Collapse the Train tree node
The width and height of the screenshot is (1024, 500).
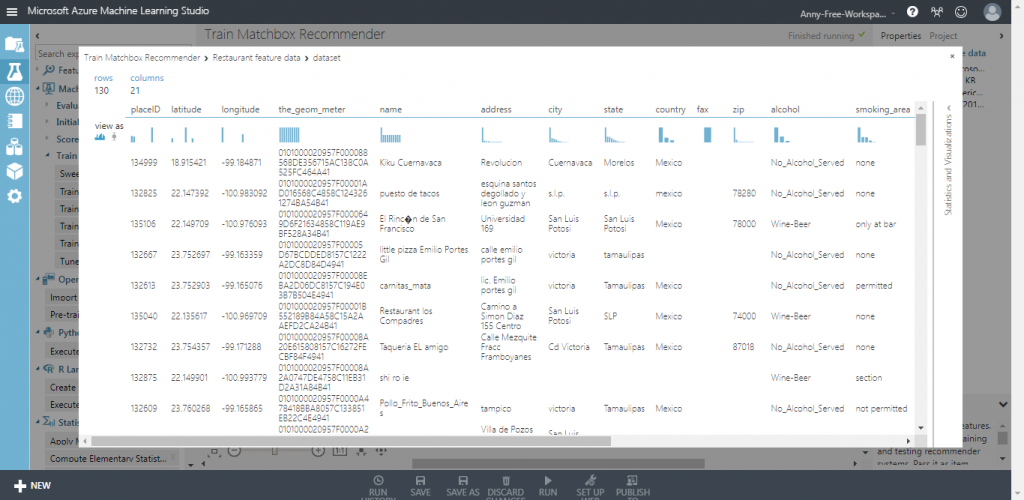pyautogui.click(x=47, y=155)
